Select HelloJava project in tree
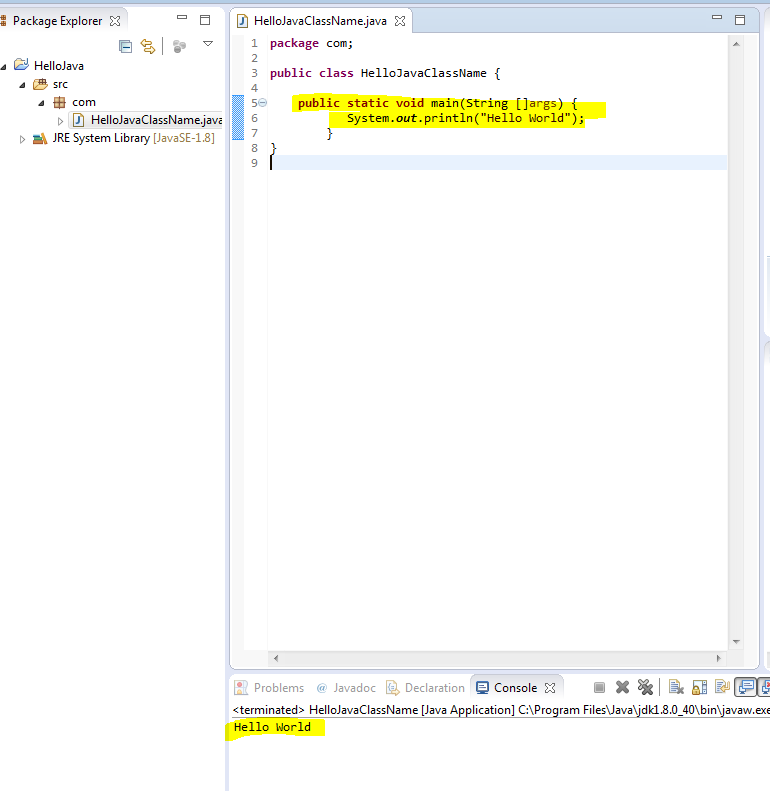This screenshot has height=791, width=770. click(x=59, y=66)
